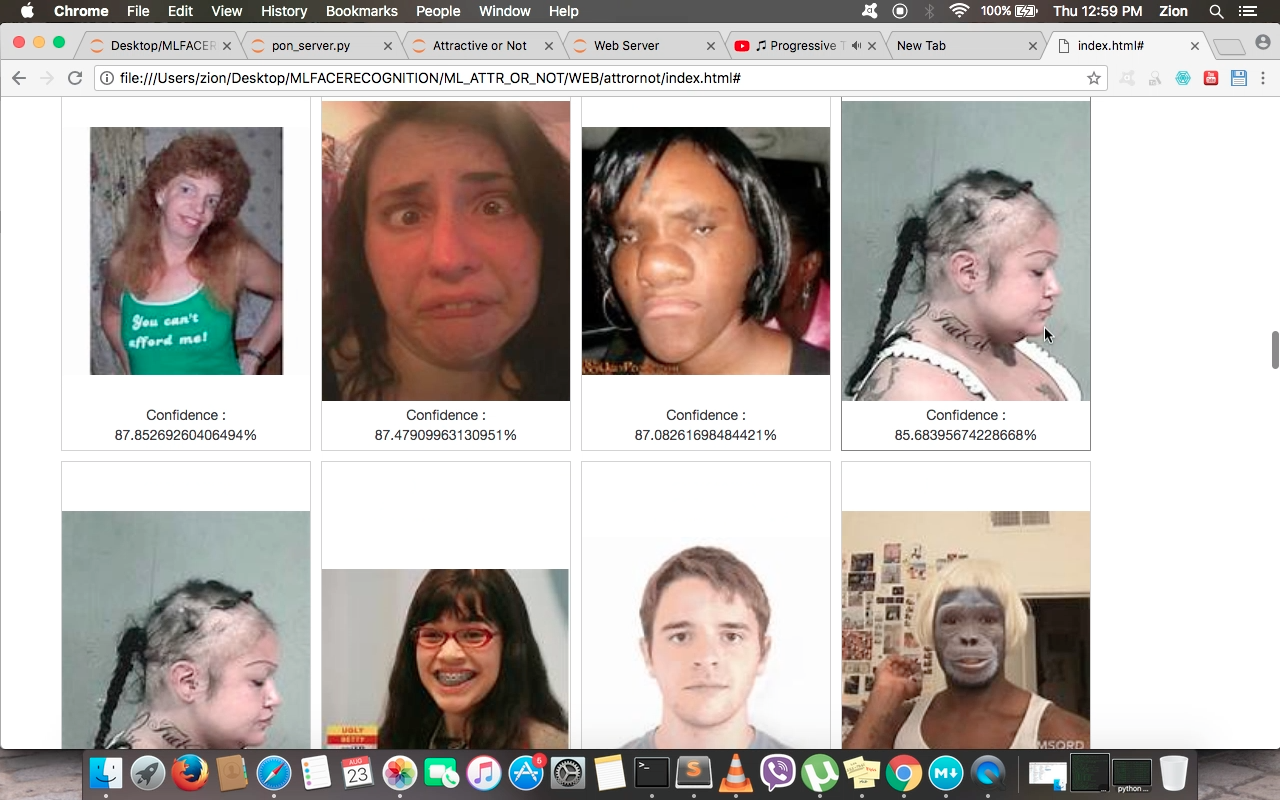This screenshot has width=1280, height=800.
Task: Open VLC from the dock
Action: 736,773
